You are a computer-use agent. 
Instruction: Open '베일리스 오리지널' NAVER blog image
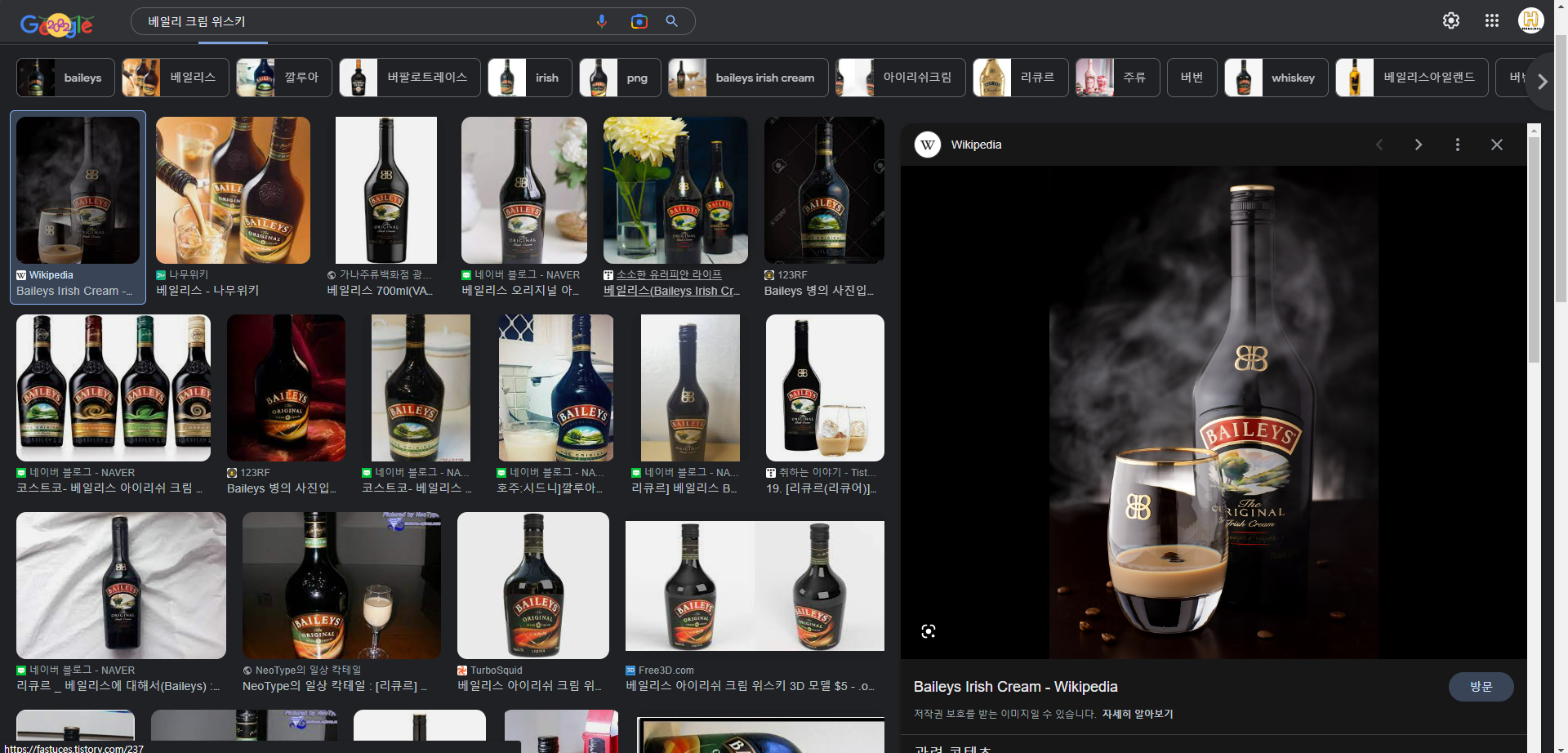coord(524,190)
